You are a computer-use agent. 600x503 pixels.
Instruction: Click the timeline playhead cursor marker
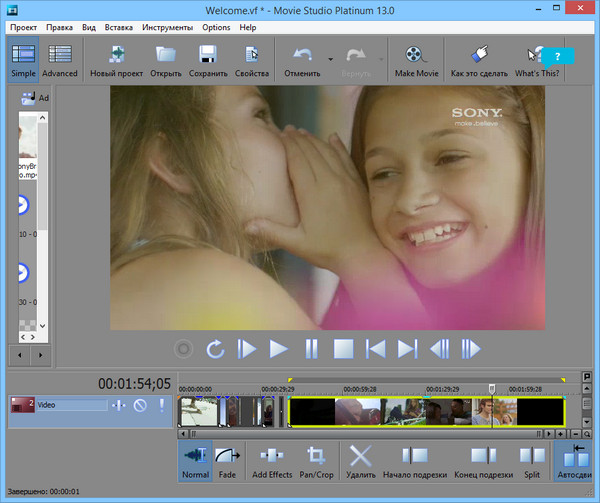(491, 388)
